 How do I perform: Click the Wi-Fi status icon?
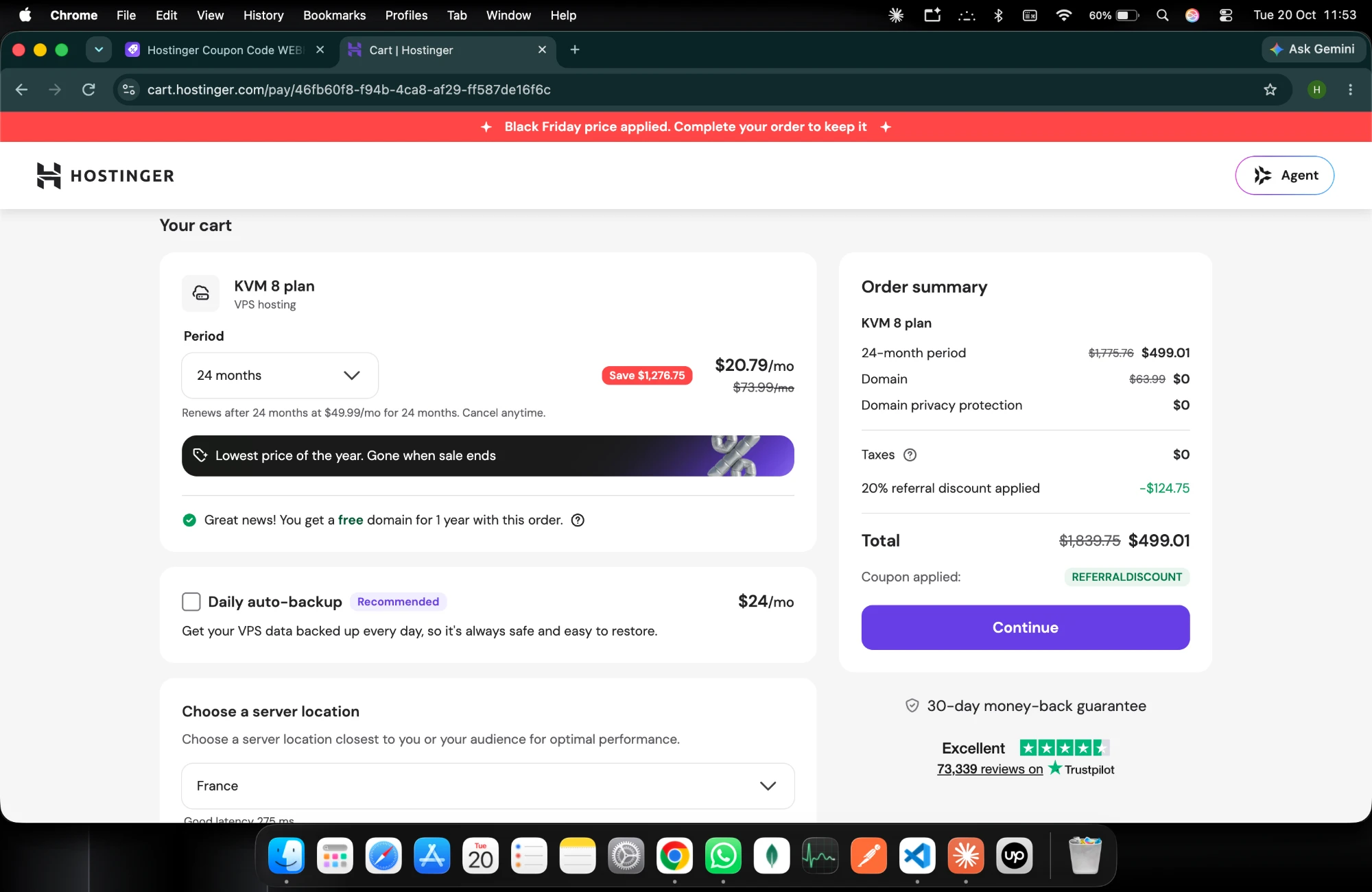[x=1063, y=15]
